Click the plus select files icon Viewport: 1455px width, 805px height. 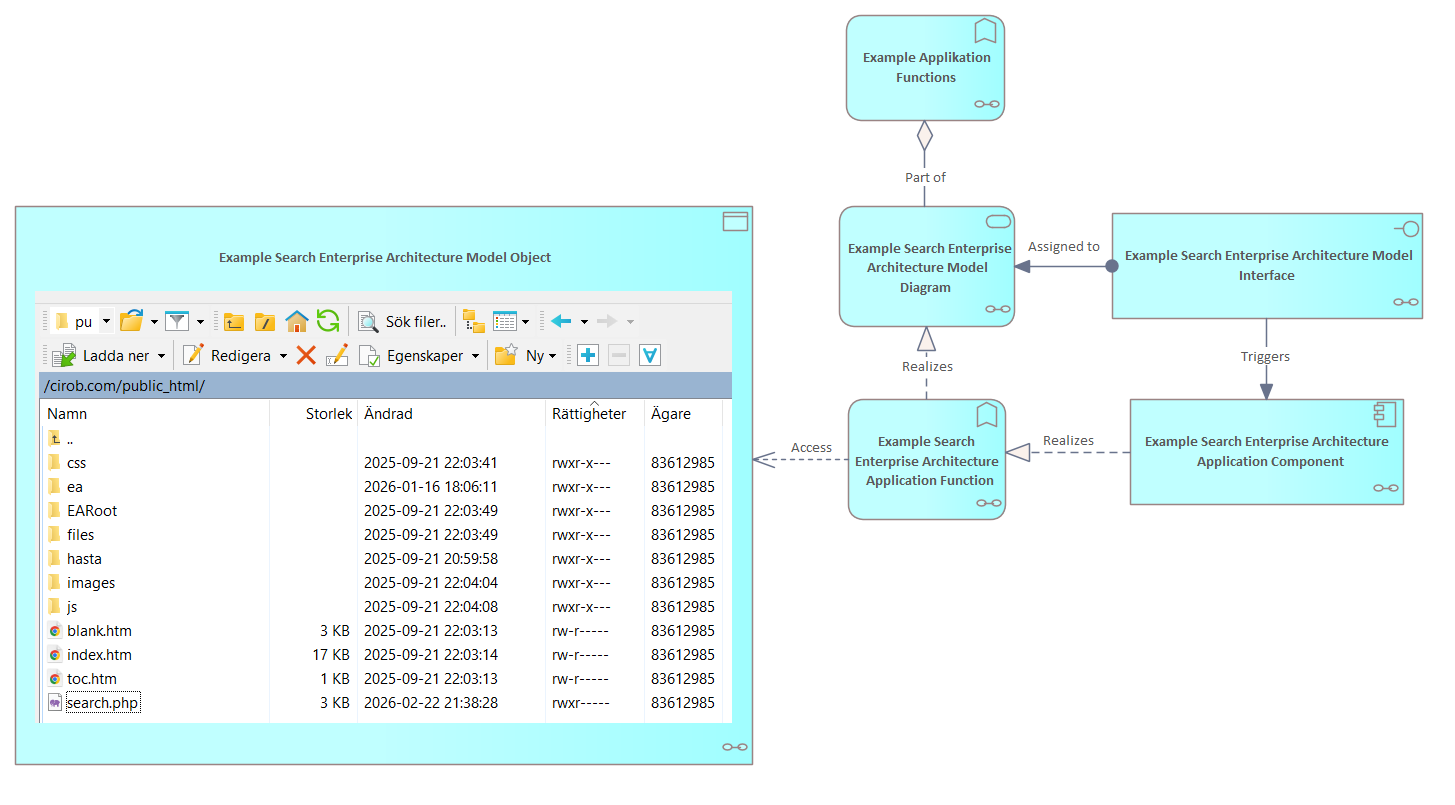pyautogui.click(x=588, y=355)
